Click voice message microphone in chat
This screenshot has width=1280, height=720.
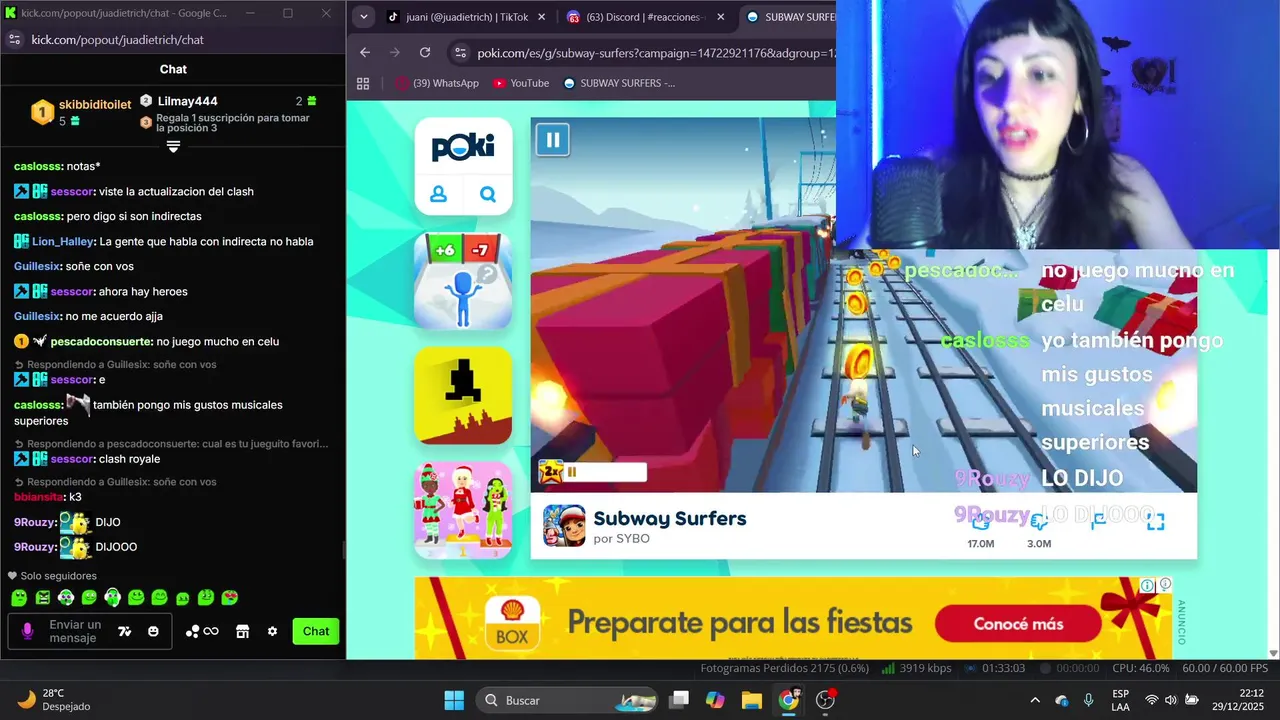tap(27, 631)
